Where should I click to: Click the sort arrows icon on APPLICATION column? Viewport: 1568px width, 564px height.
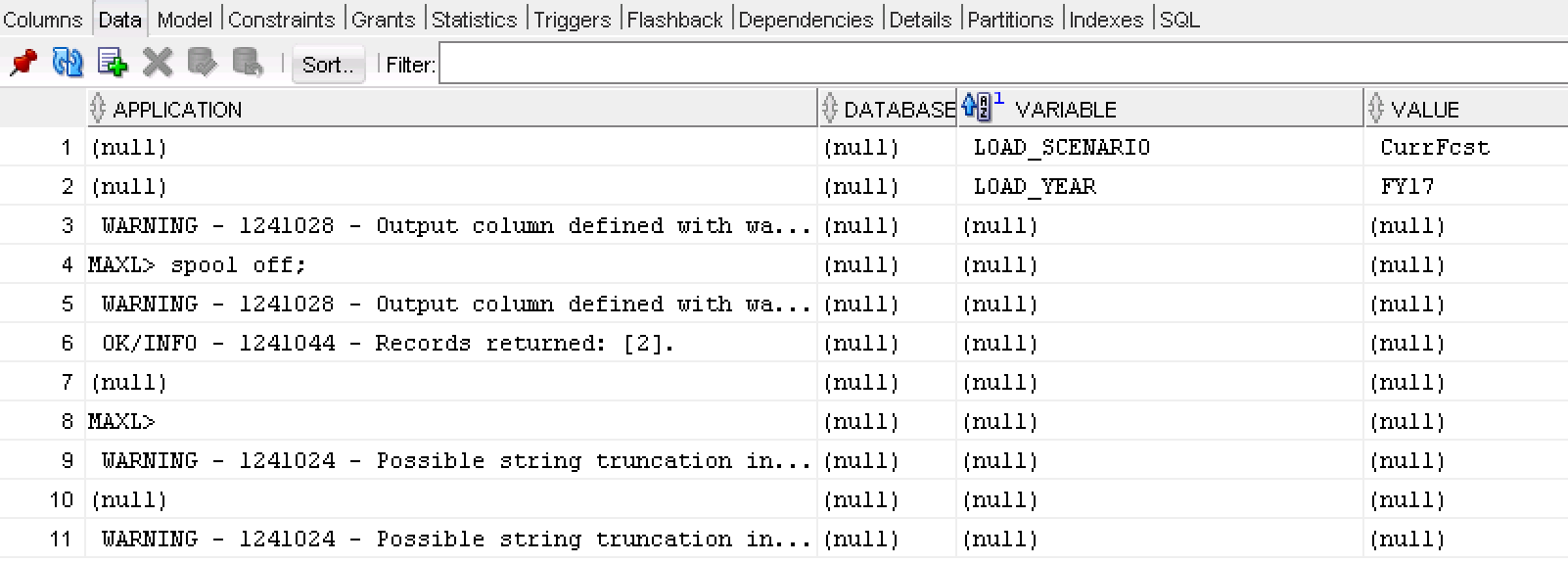[x=97, y=108]
